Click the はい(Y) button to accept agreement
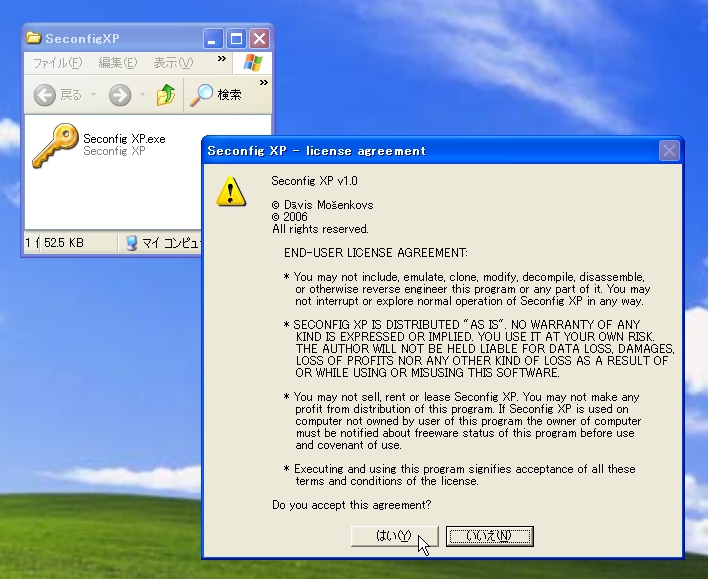Screen dimensions: 708x579 click(x=394, y=536)
